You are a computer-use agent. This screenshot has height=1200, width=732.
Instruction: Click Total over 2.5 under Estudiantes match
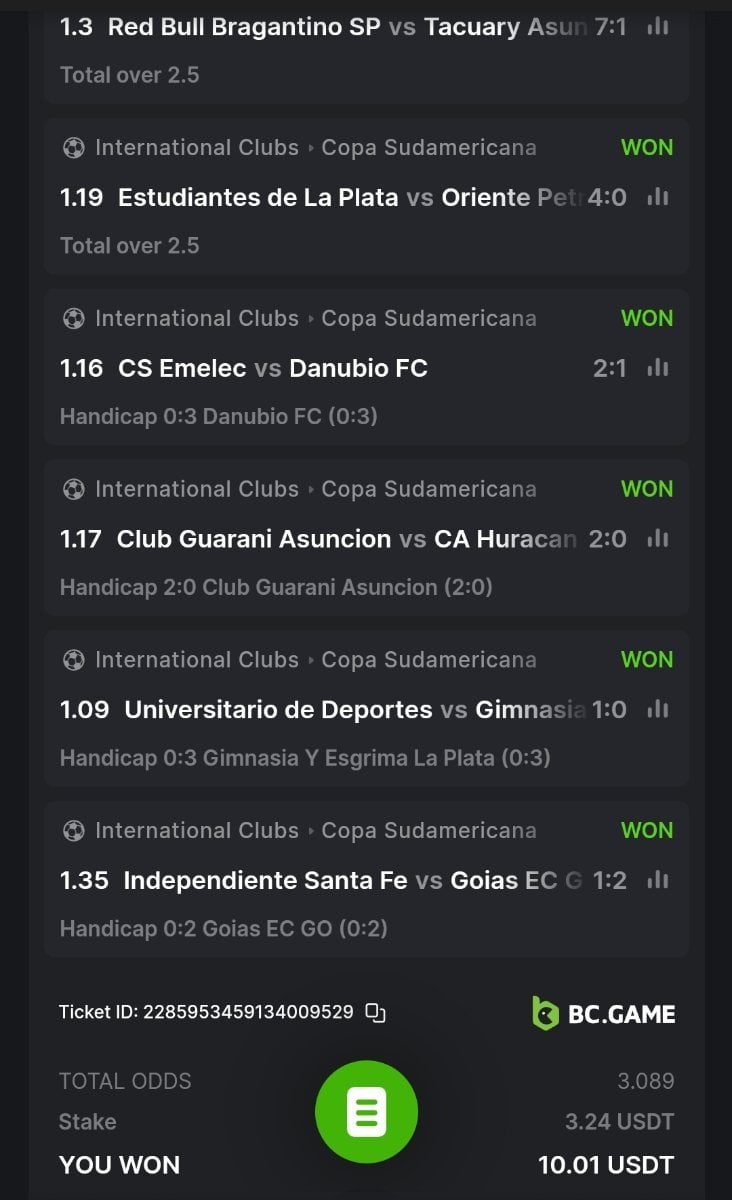[129, 245]
